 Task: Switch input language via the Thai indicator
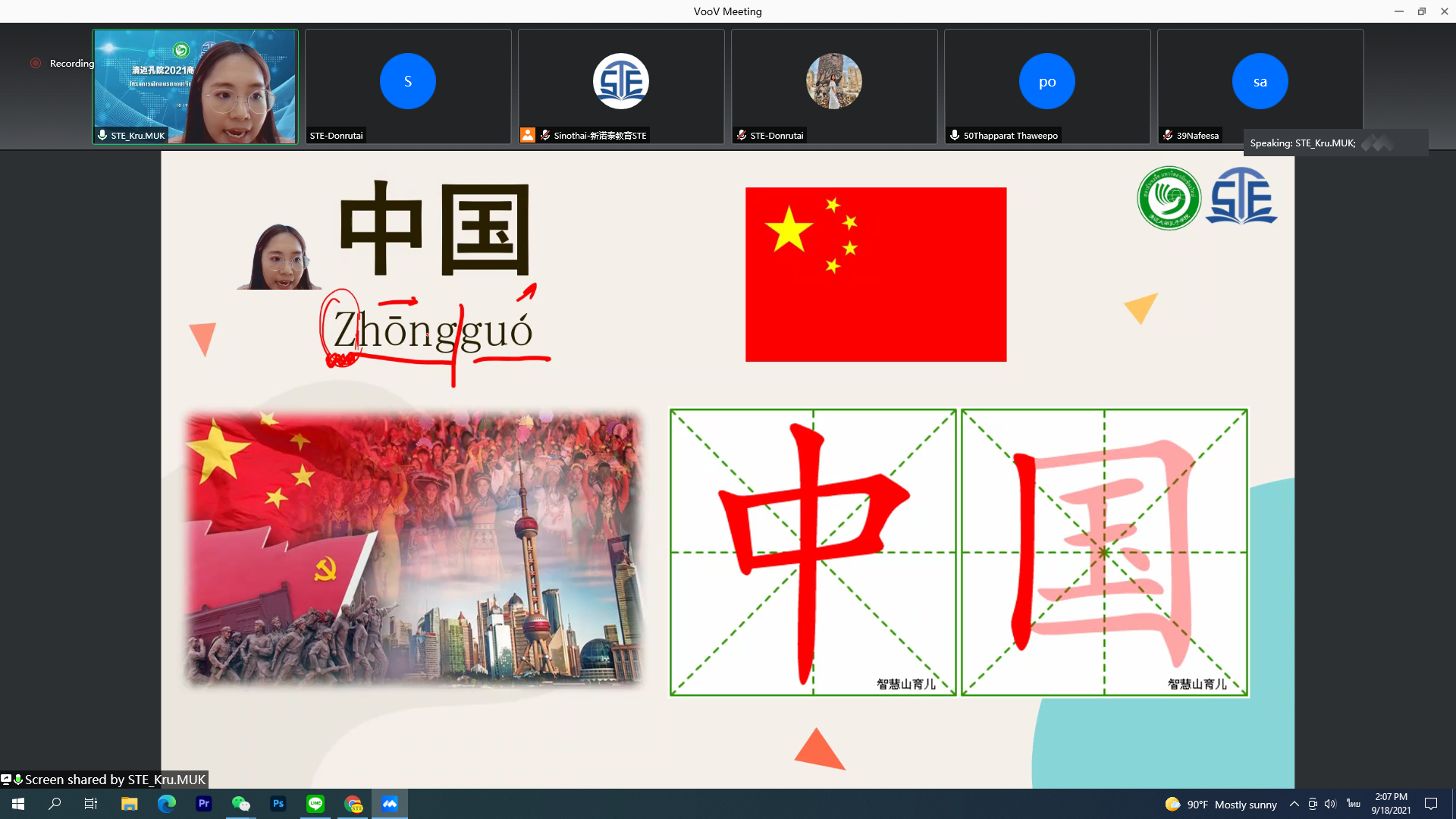point(1354,804)
